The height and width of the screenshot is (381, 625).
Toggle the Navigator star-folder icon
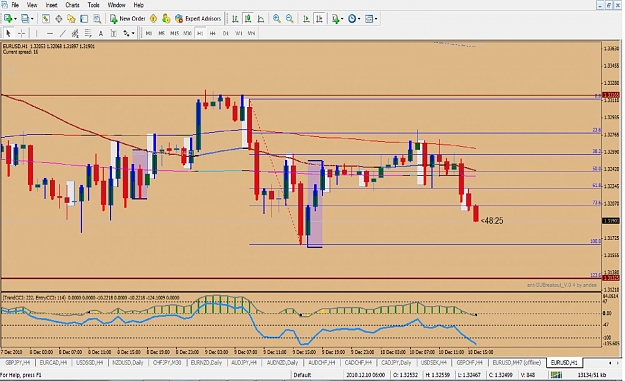click(71, 19)
